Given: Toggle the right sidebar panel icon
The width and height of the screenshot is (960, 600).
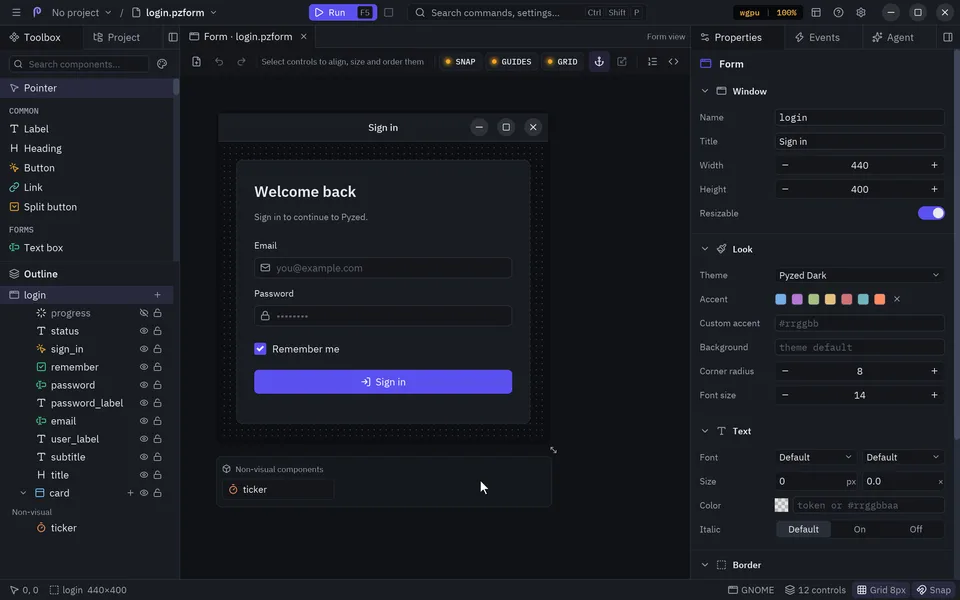Looking at the screenshot, I should point(948,37).
